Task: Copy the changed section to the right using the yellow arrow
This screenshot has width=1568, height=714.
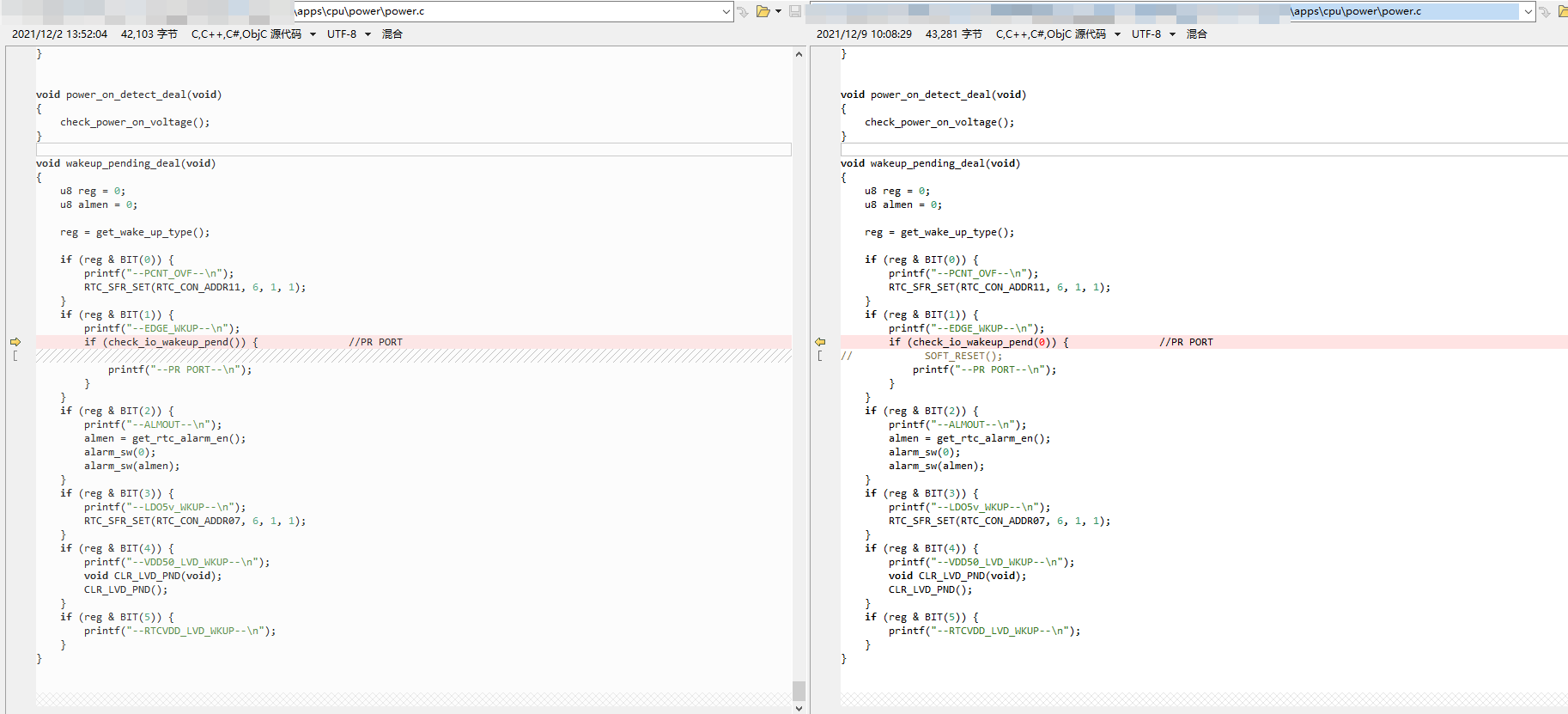Action: [x=15, y=342]
